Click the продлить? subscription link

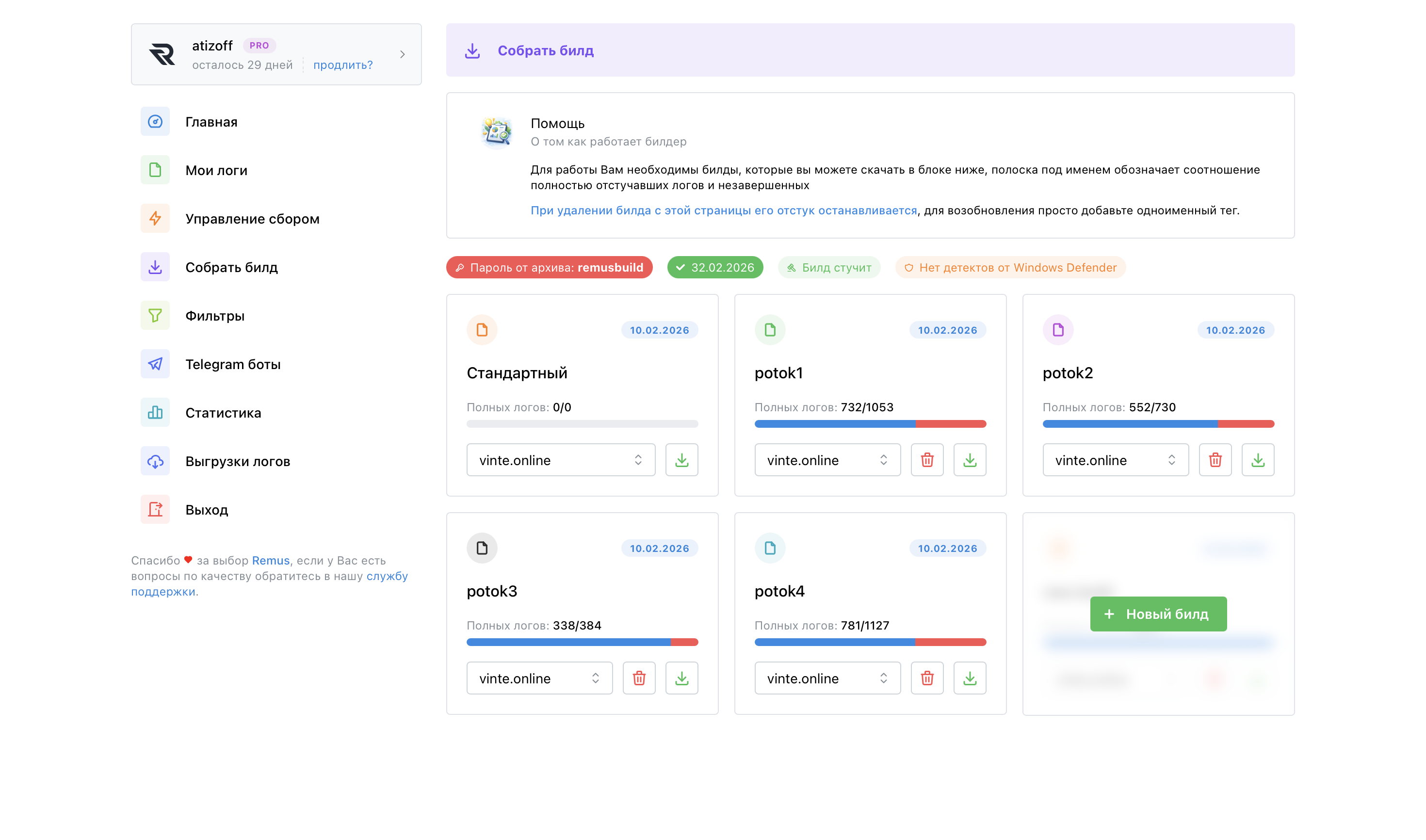tap(342, 65)
